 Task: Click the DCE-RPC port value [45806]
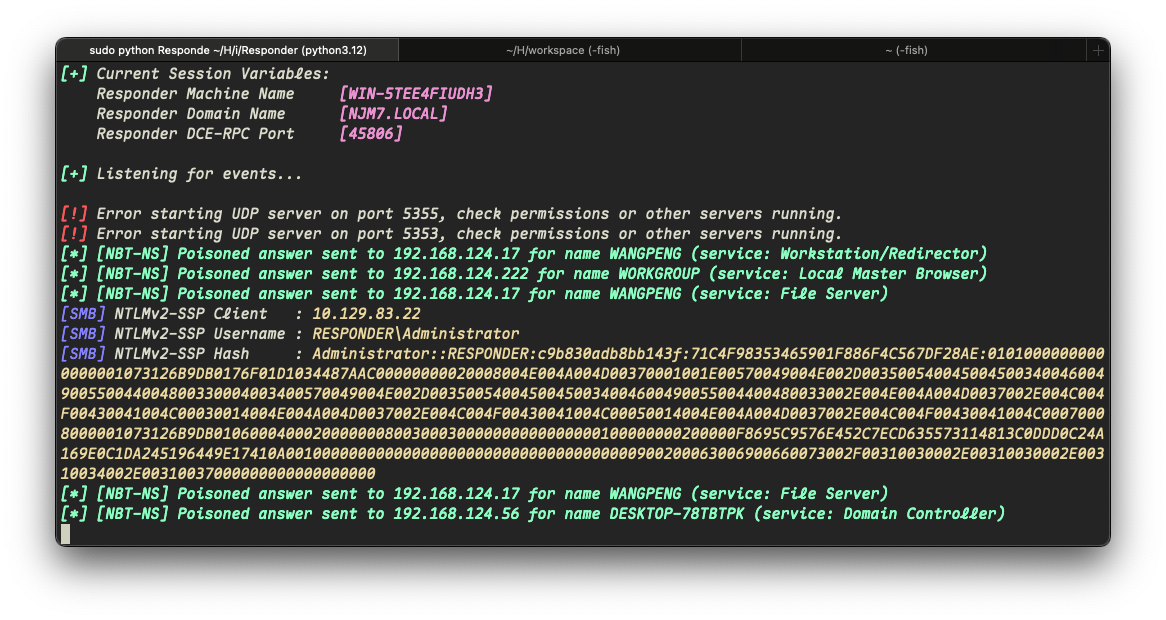pos(371,134)
